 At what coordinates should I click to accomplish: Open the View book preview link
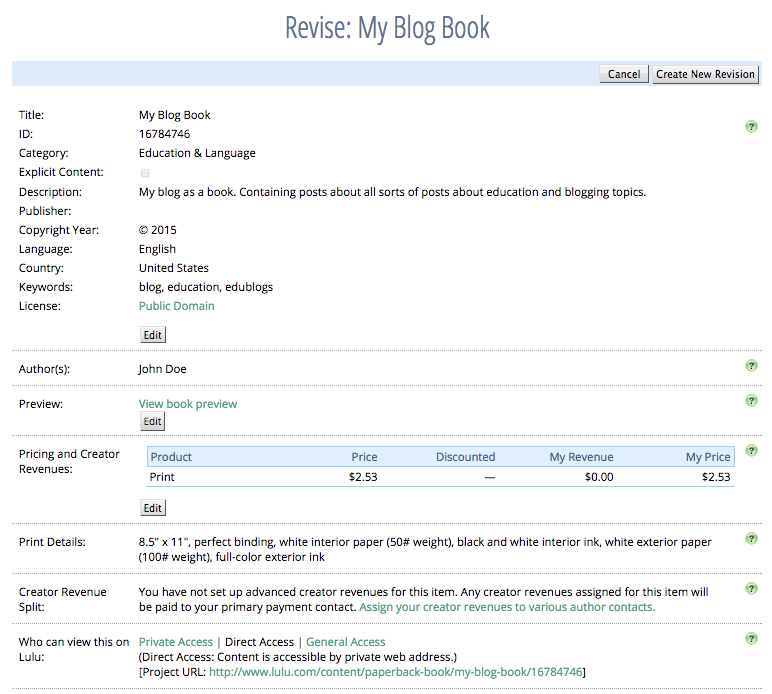pyautogui.click(x=188, y=404)
